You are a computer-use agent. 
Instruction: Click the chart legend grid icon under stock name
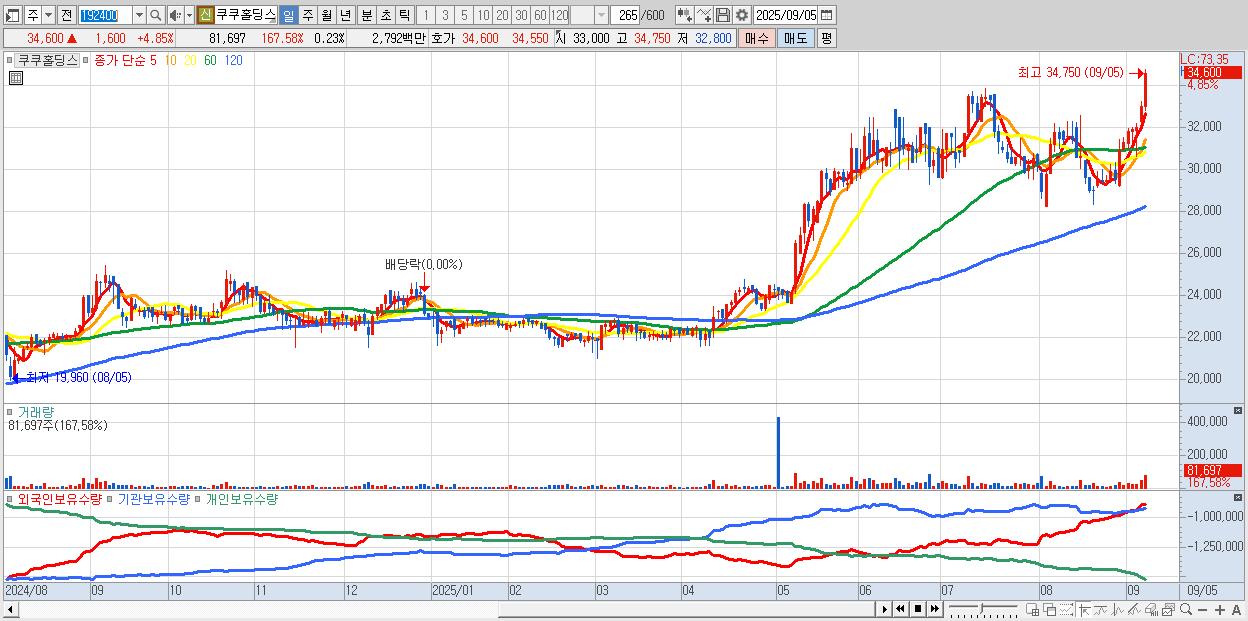click(x=16, y=78)
